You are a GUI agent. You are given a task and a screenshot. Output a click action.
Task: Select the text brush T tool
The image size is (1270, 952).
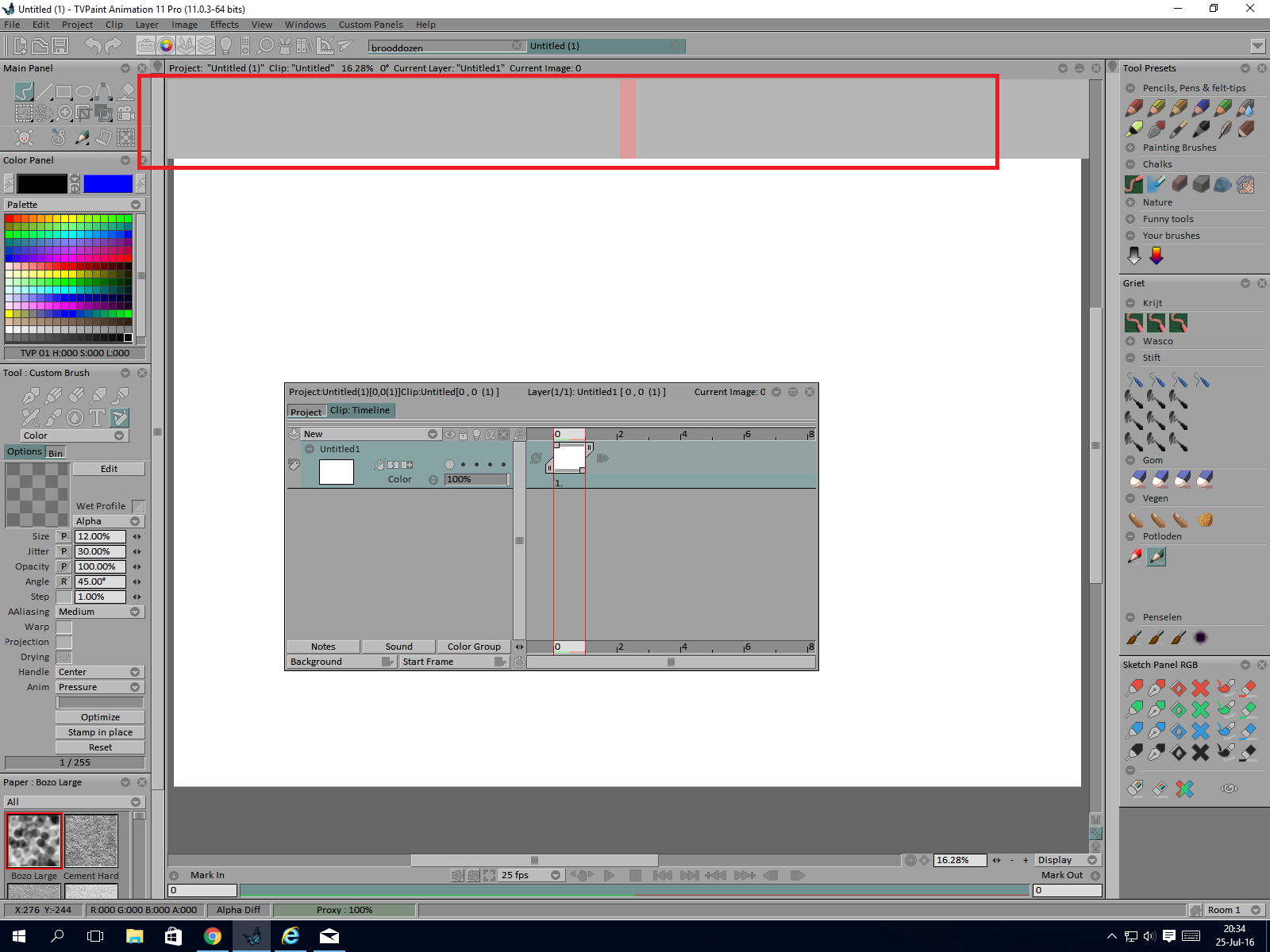click(x=97, y=417)
